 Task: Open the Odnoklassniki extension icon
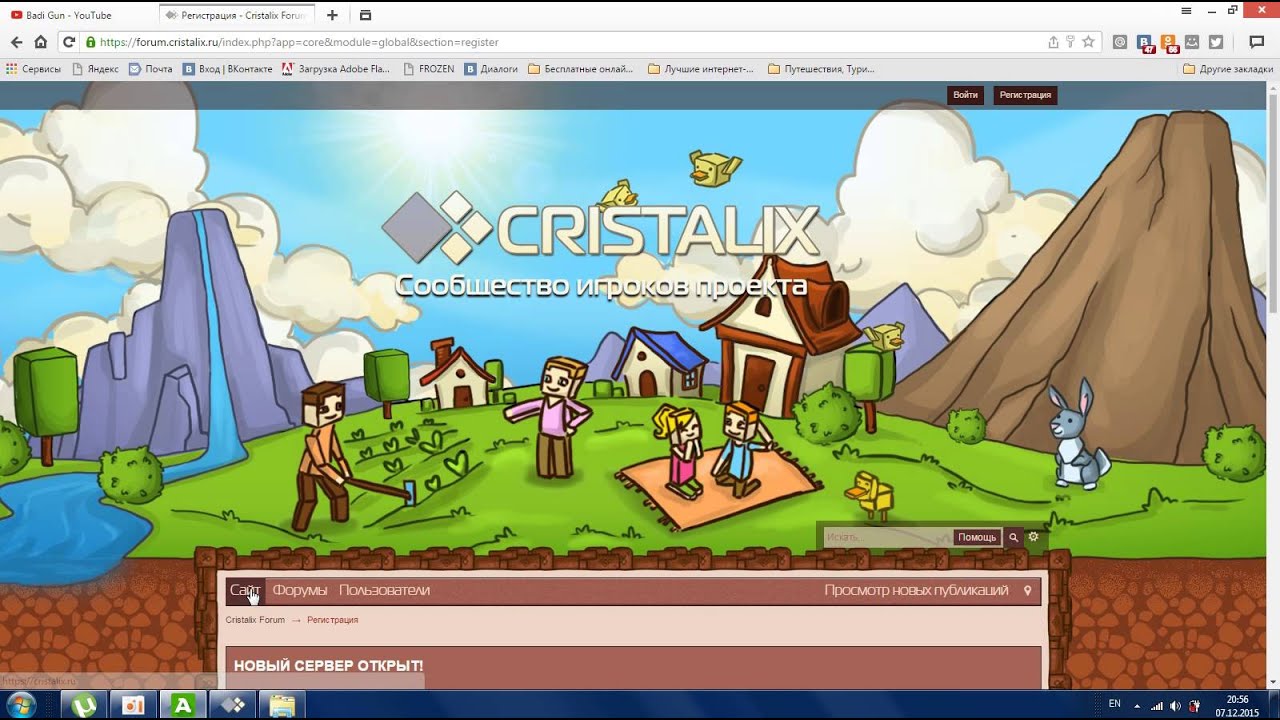[x=1168, y=43]
